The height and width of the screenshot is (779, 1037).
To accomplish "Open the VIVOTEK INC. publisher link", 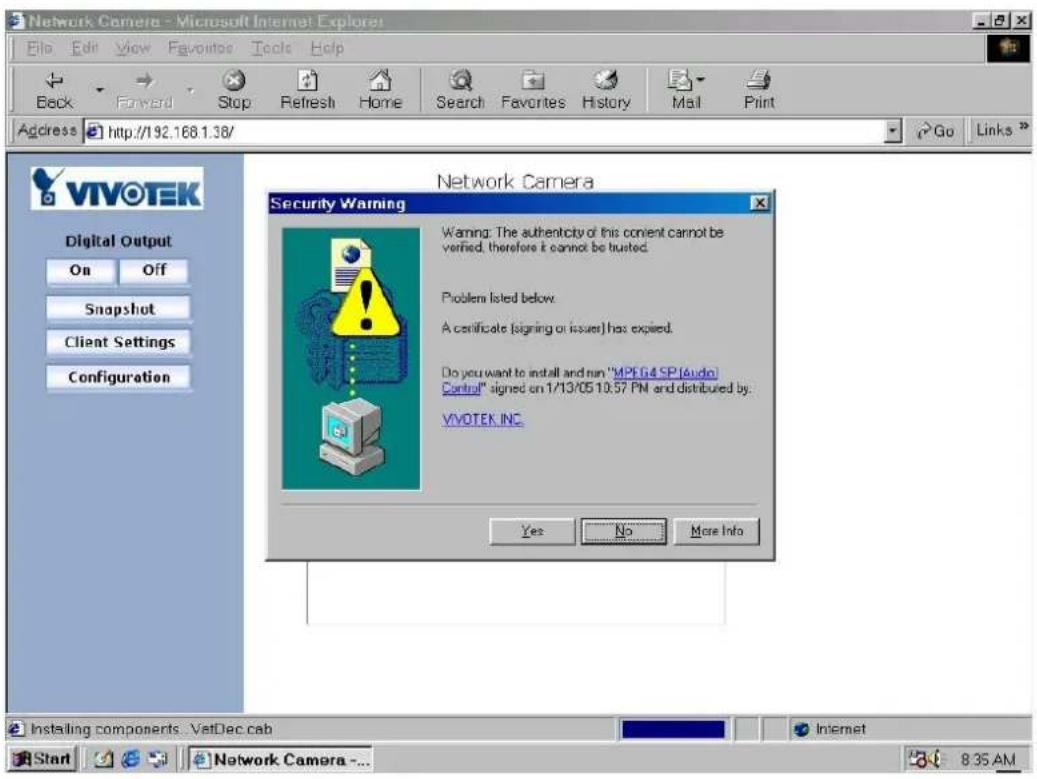I will click(482, 419).
